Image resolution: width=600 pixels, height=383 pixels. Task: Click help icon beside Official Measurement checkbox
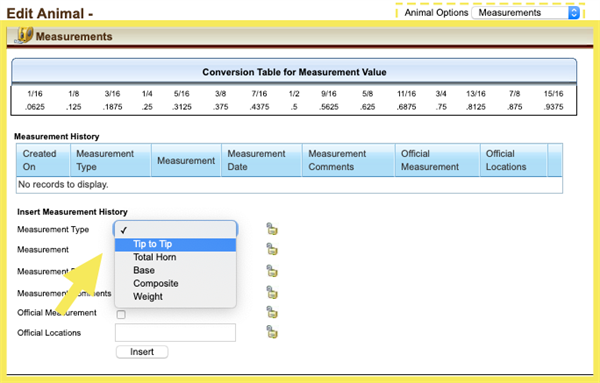272,312
